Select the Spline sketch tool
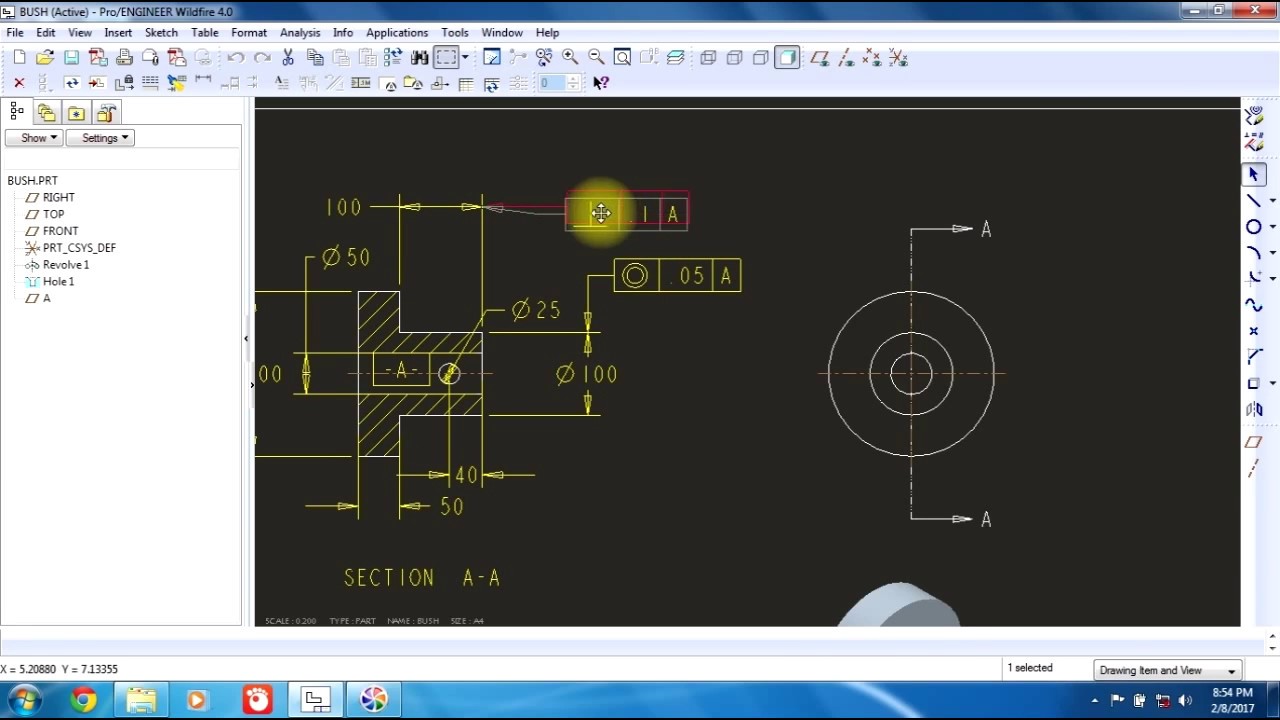The height and width of the screenshot is (720, 1280). 1254,305
